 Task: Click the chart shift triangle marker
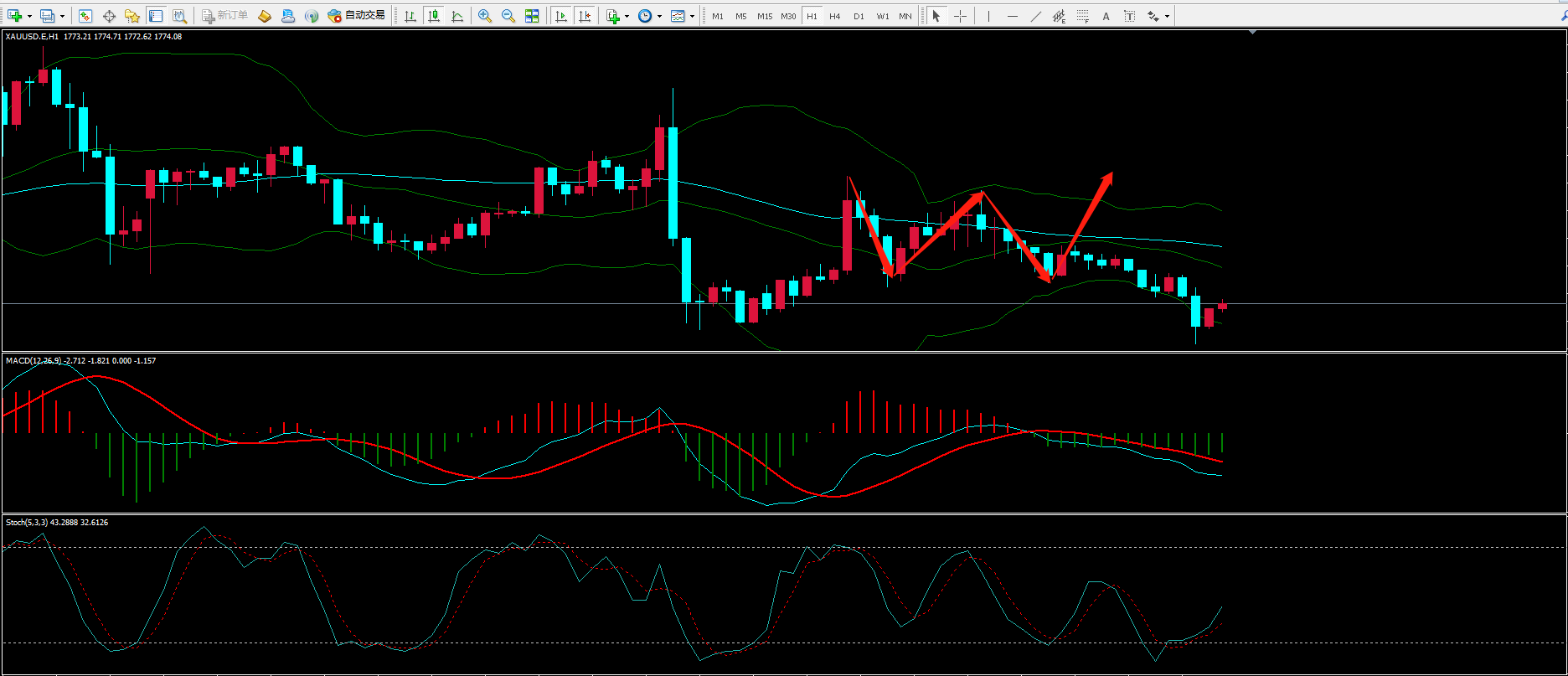[1252, 32]
